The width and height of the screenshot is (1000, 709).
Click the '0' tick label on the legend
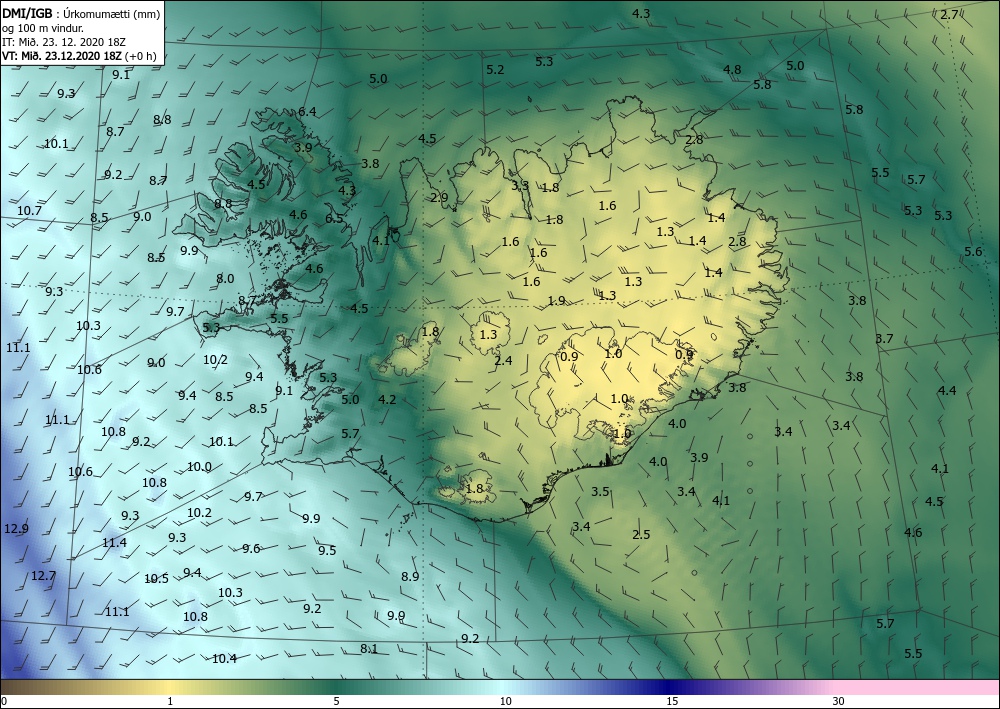point(4,701)
